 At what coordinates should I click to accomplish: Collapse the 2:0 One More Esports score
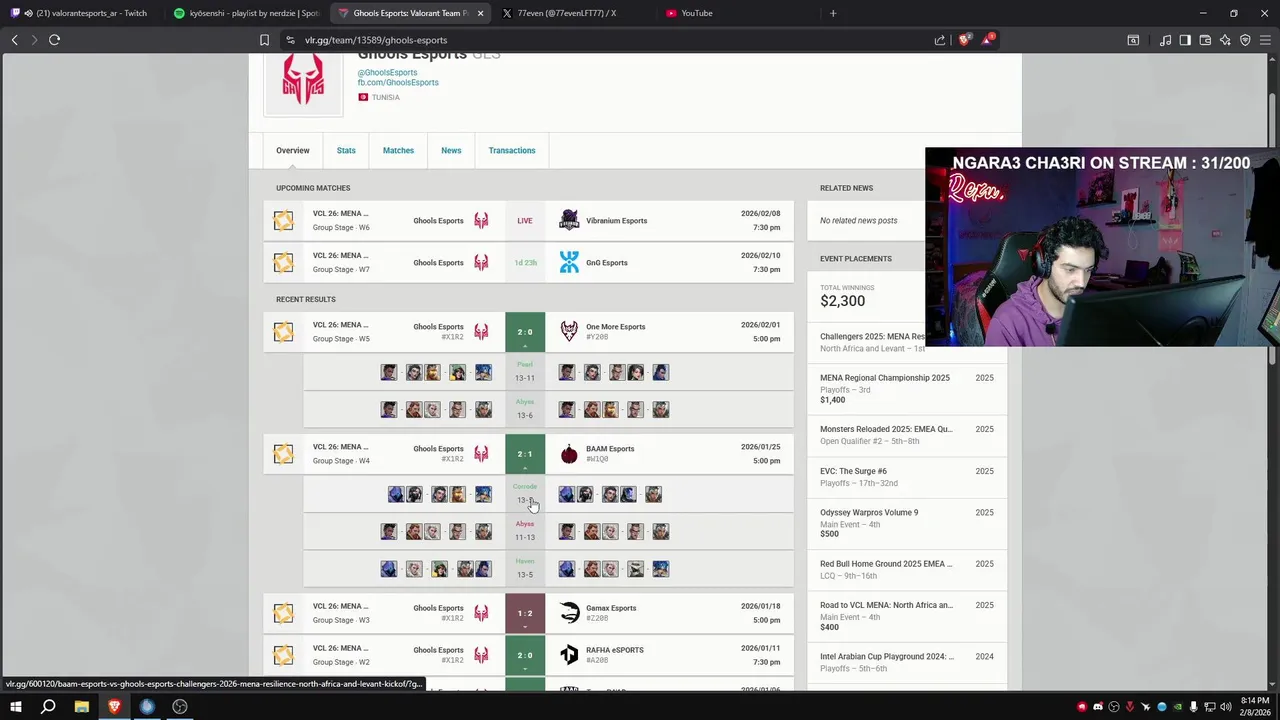click(525, 332)
